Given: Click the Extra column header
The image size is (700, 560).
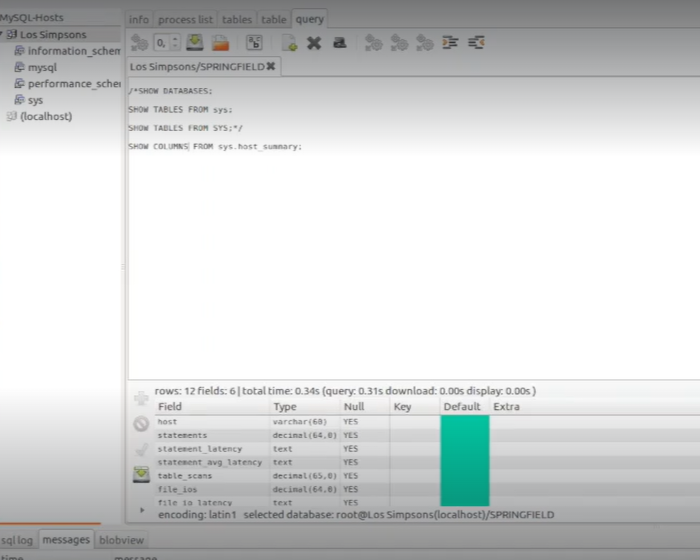Looking at the screenshot, I should pos(506,407).
